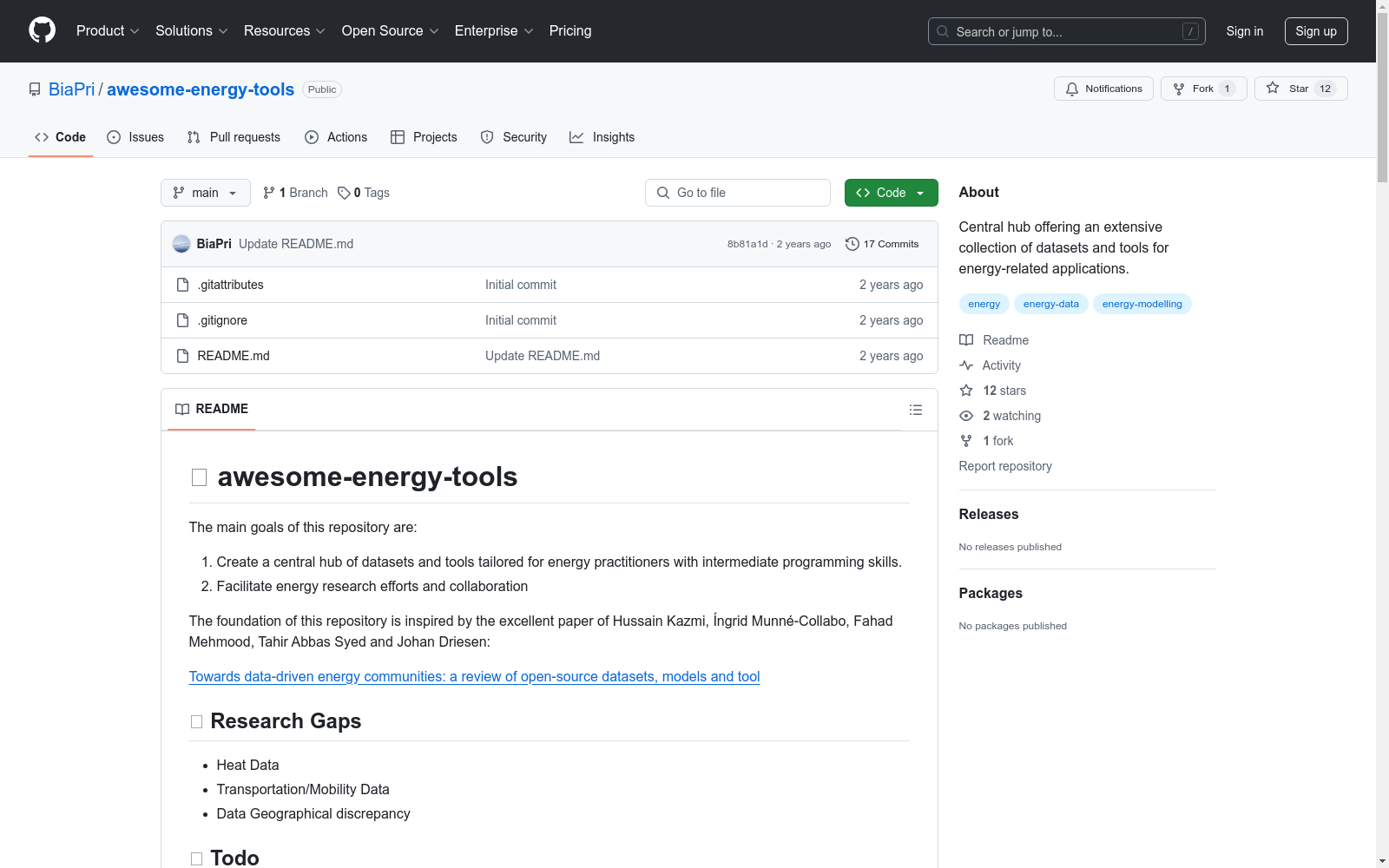Open the README outline list icon
The image size is (1389, 868).
coord(916,410)
